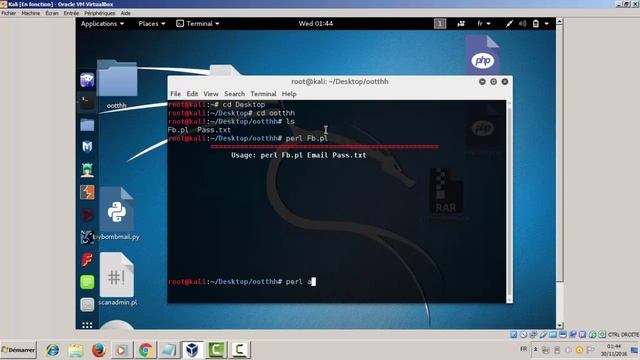This screenshot has height=360, width=640.
Task: Click the 'Fb.pl Pass.txt' listing line
Action: tap(199, 130)
